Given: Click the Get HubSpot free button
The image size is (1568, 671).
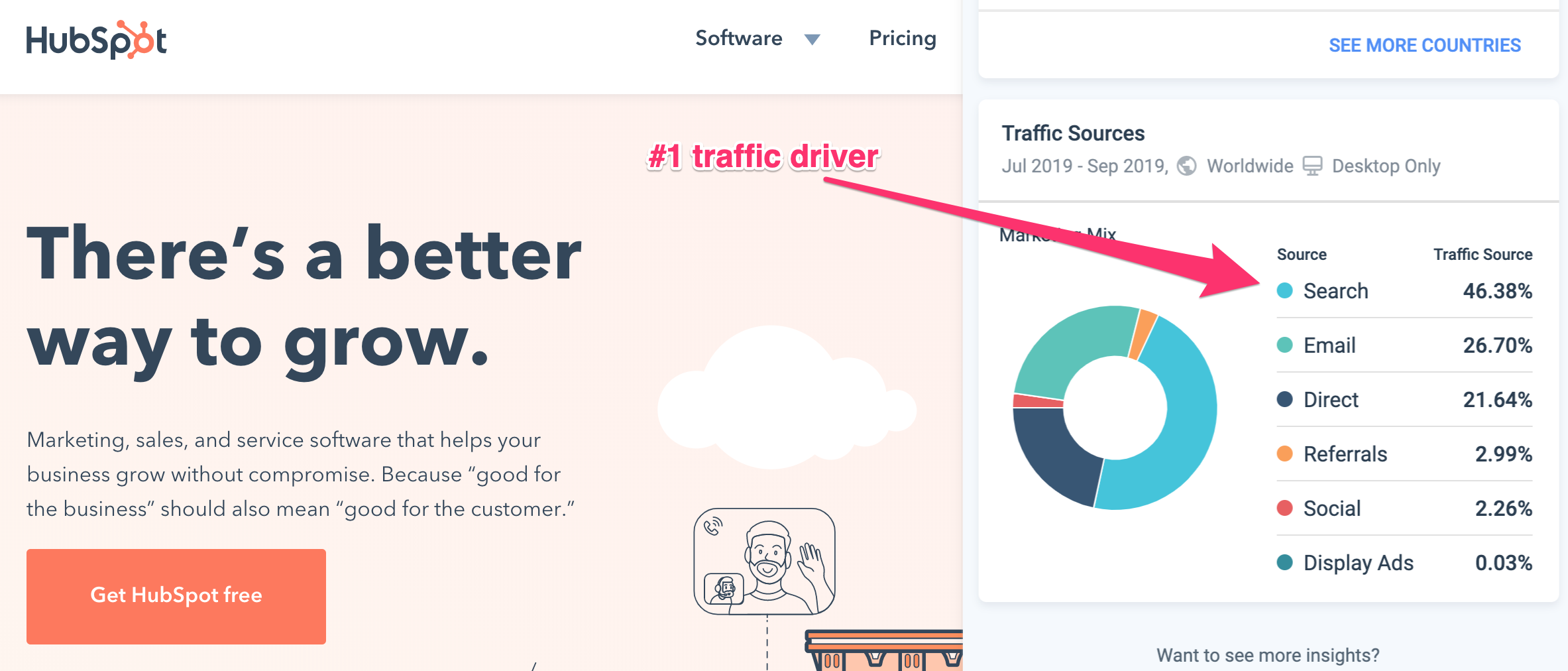Looking at the screenshot, I should pyautogui.click(x=176, y=595).
